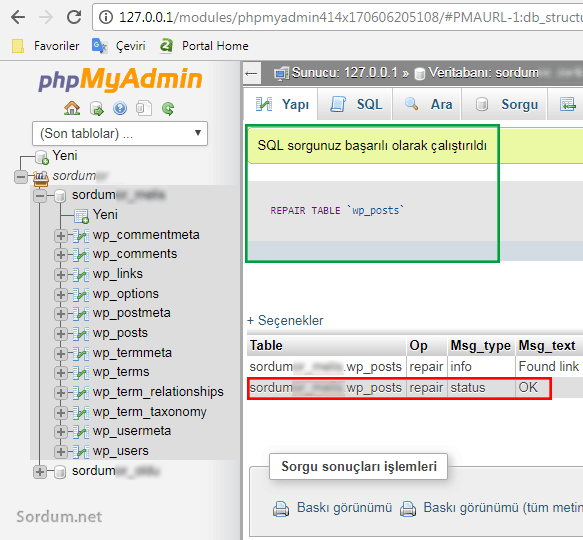Click Yeni database at tree top
Viewport: 583px width, 540px height.
pyautogui.click(x=65, y=155)
